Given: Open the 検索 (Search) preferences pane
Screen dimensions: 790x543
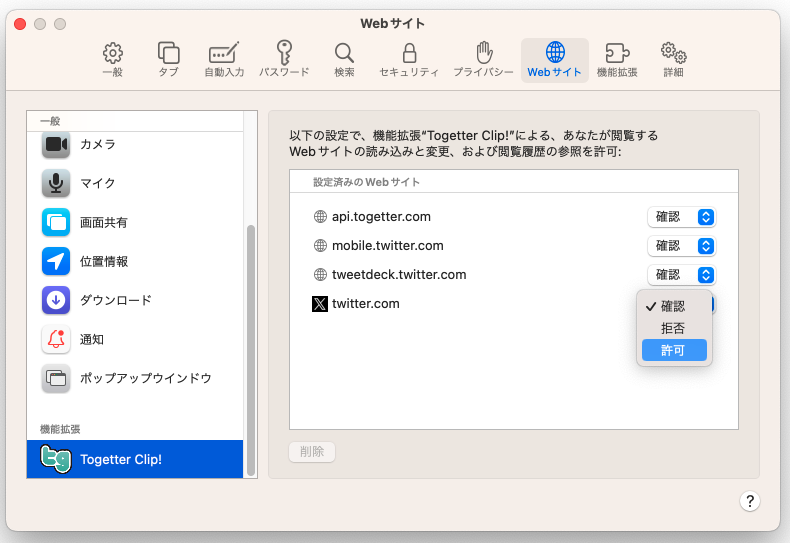Looking at the screenshot, I should click(344, 60).
